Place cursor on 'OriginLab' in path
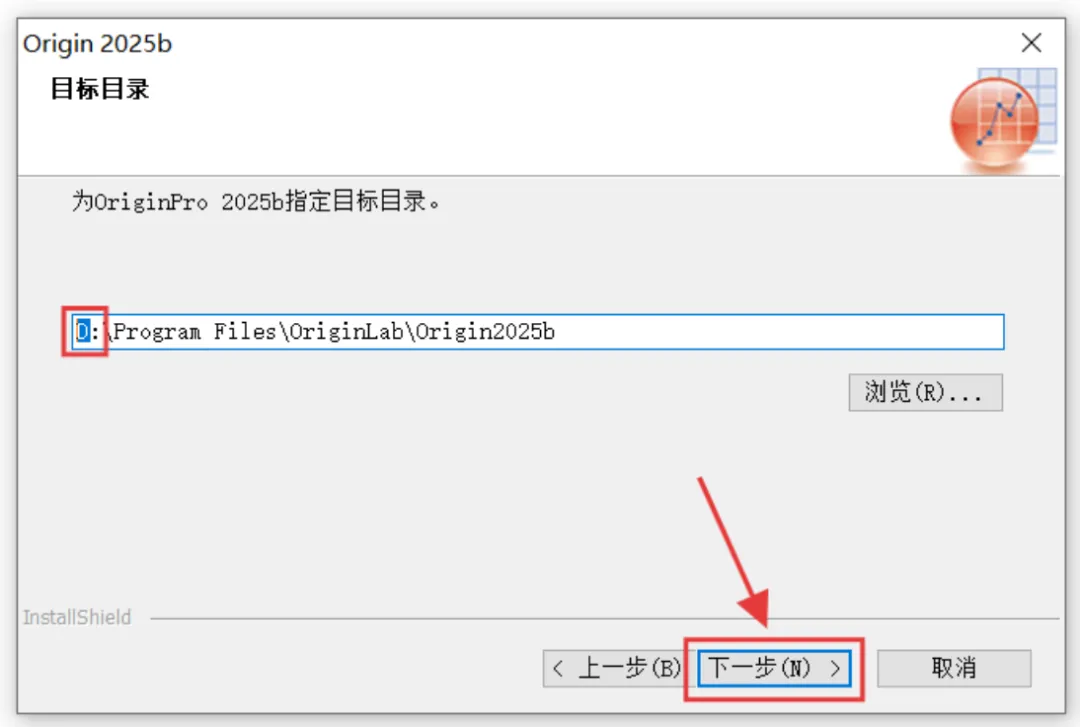The image size is (1080, 727). [346, 331]
